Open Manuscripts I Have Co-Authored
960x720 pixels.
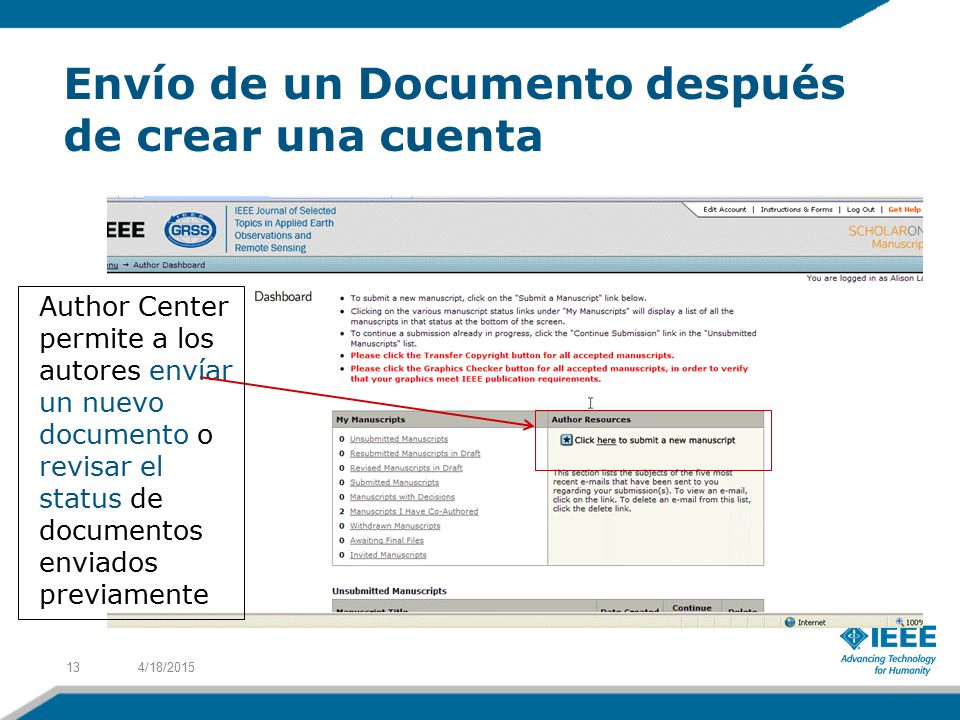tap(414, 511)
